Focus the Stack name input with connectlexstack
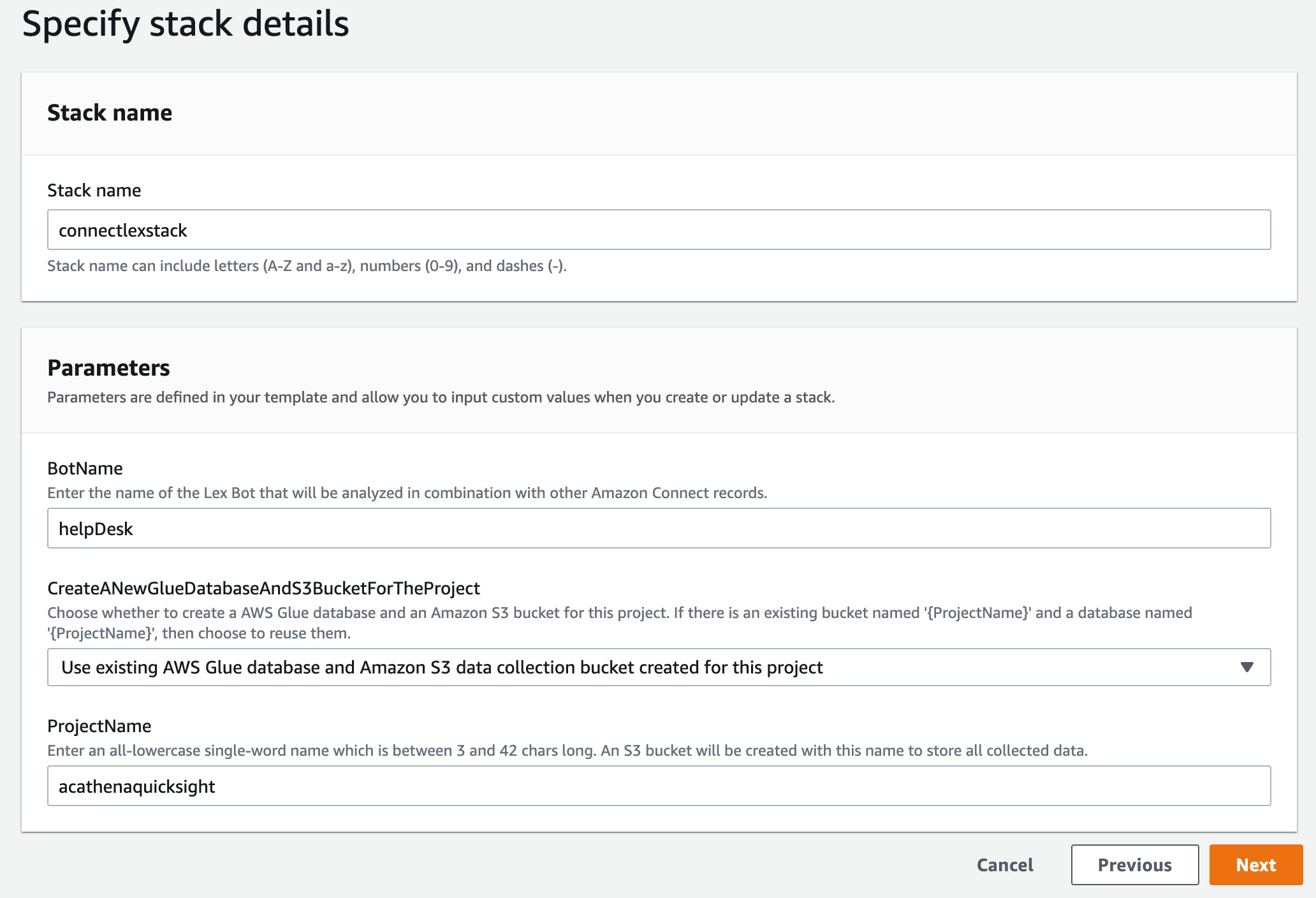Screen dimensions: 1316x898 coord(658,230)
